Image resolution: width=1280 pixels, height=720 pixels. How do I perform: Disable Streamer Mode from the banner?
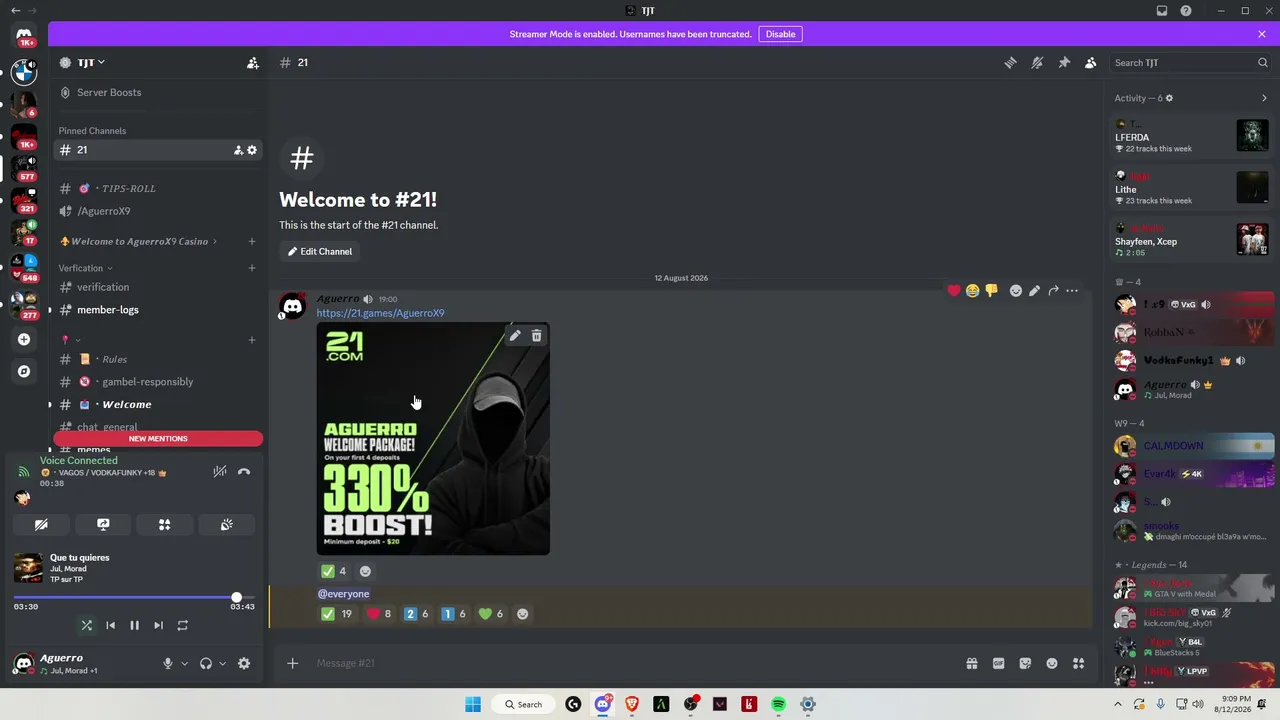(780, 34)
